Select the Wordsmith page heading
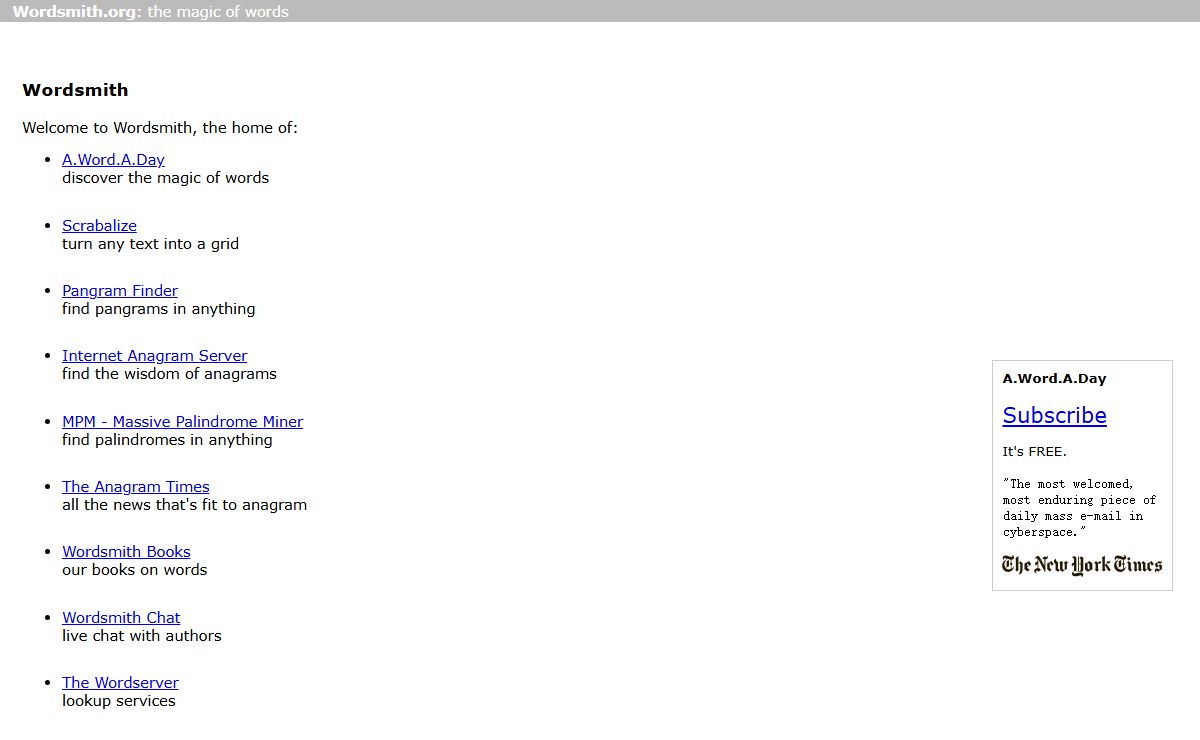The image size is (1200, 740). point(75,90)
